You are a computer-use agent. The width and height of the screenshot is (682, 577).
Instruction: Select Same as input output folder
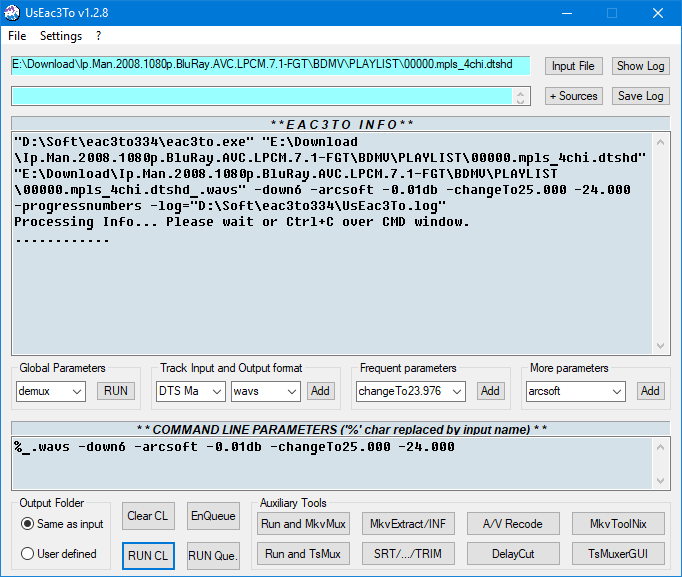tap(62, 524)
